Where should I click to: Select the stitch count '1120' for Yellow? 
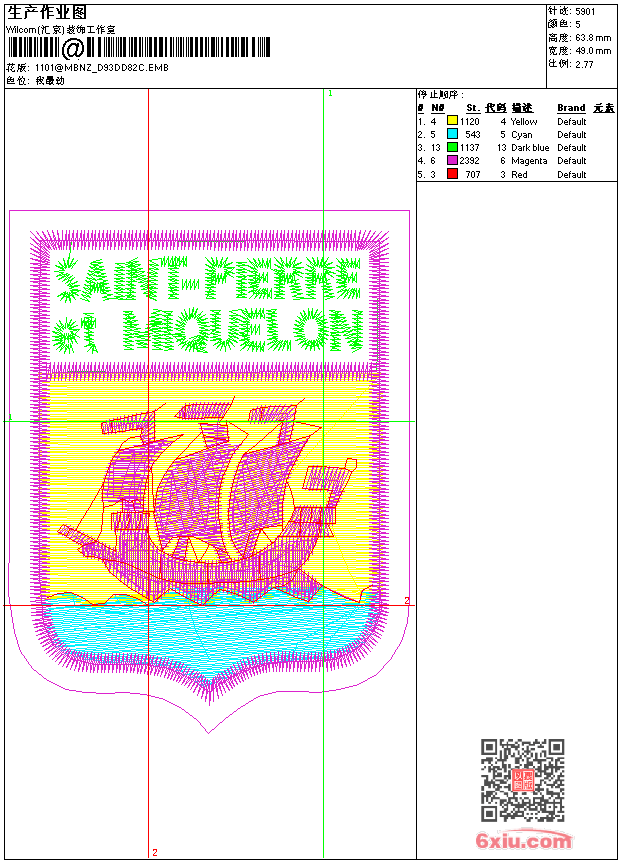pyautogui.click(x=470, y=122)
